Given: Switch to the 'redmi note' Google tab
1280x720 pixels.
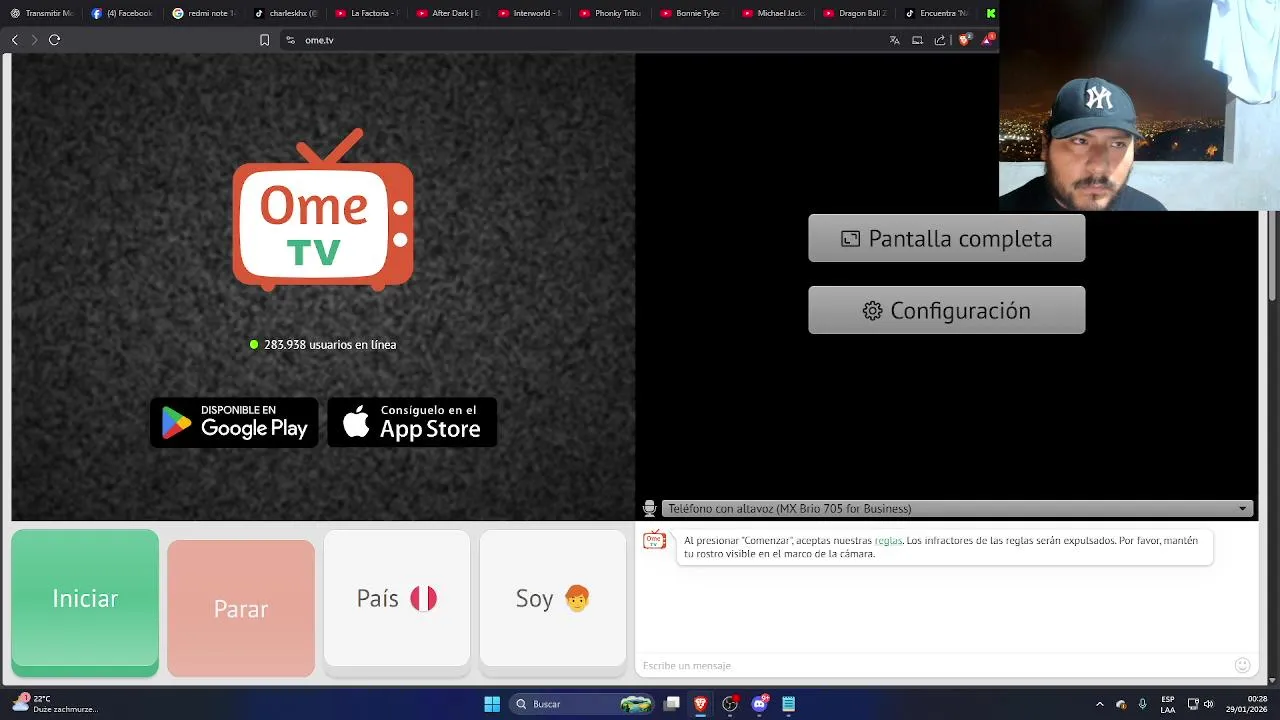Looking at the screenshot, I should (x=204, y=13).
